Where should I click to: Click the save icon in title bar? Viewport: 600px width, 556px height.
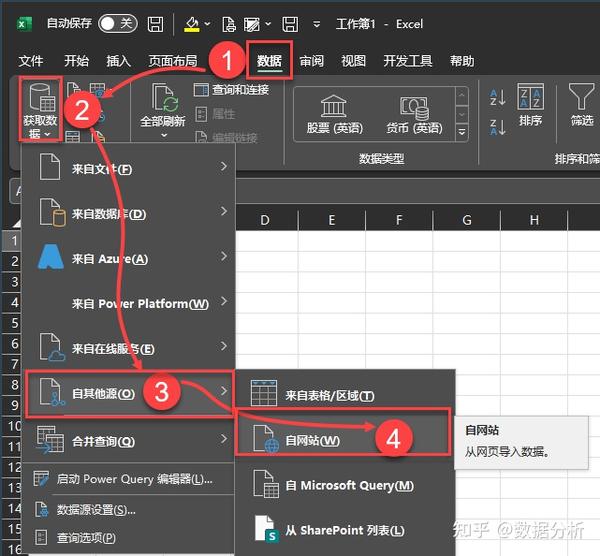point(155,24)
